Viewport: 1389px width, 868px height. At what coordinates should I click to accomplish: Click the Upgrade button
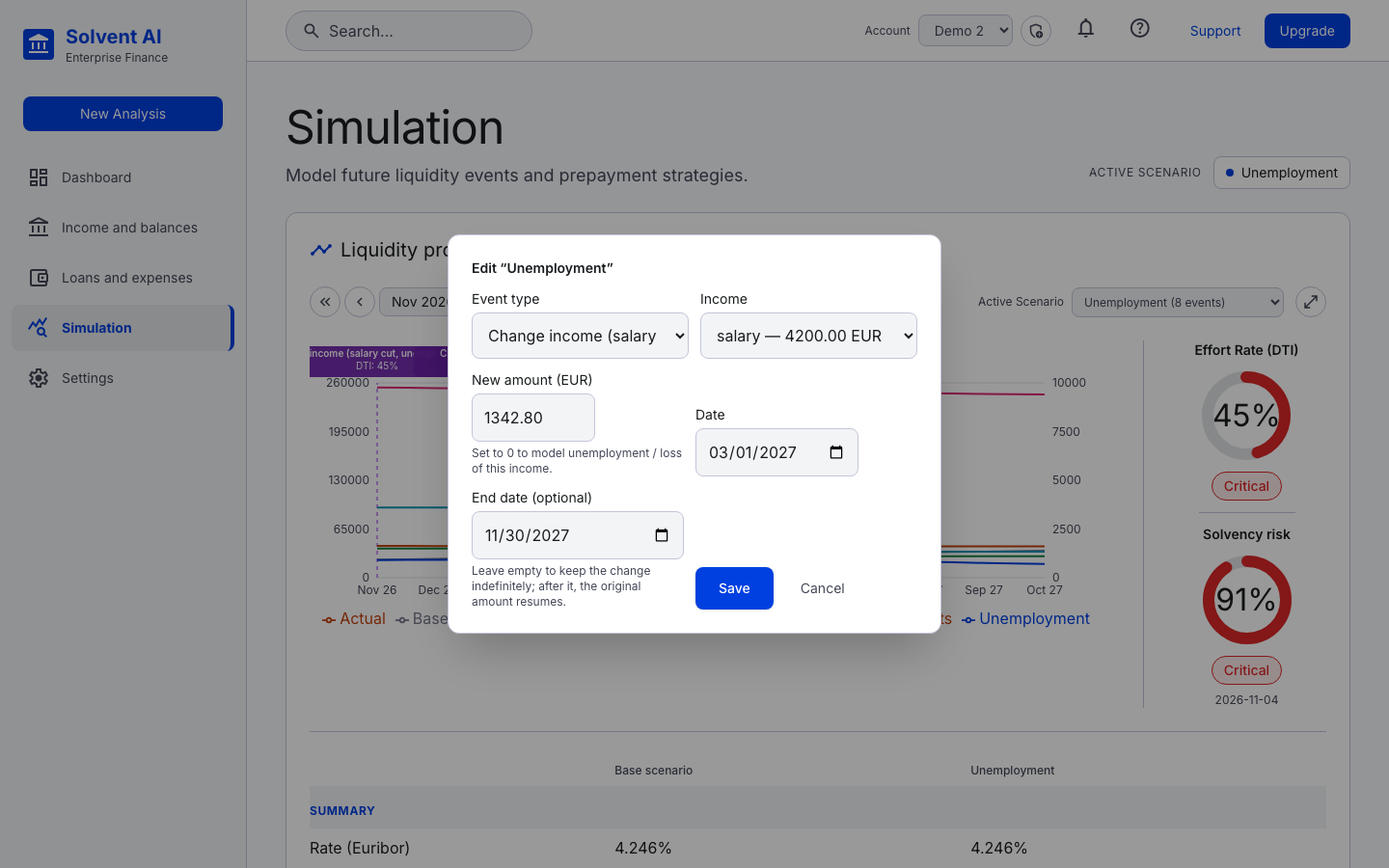1307,31
